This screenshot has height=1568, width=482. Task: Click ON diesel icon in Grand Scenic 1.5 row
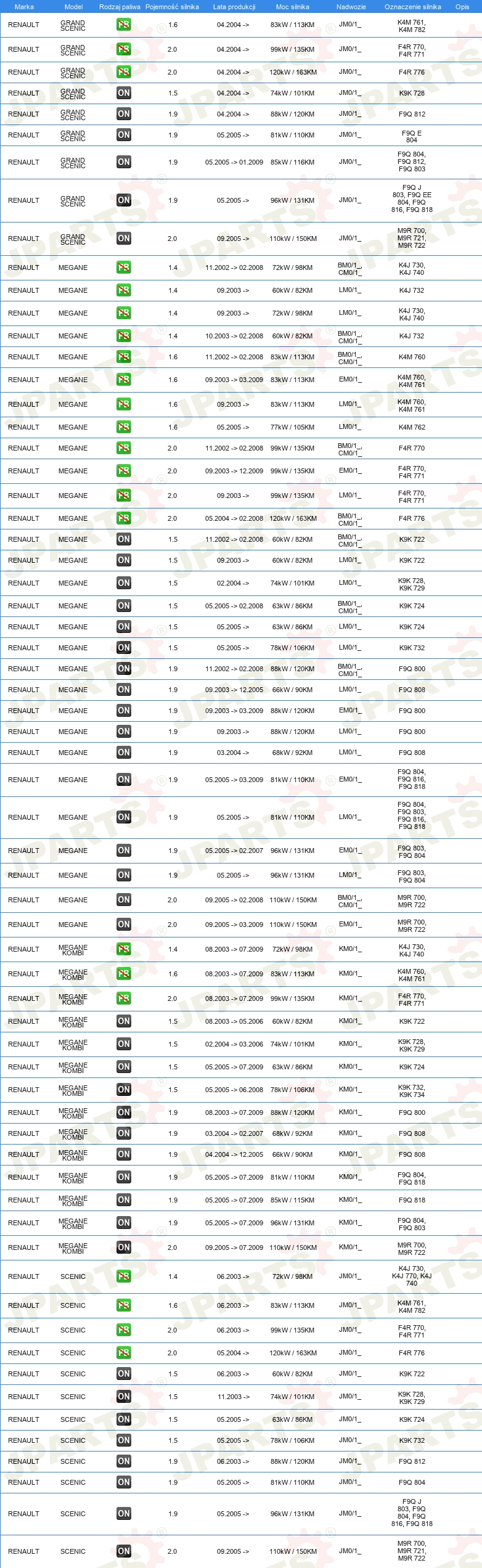[x=123, y=94]
